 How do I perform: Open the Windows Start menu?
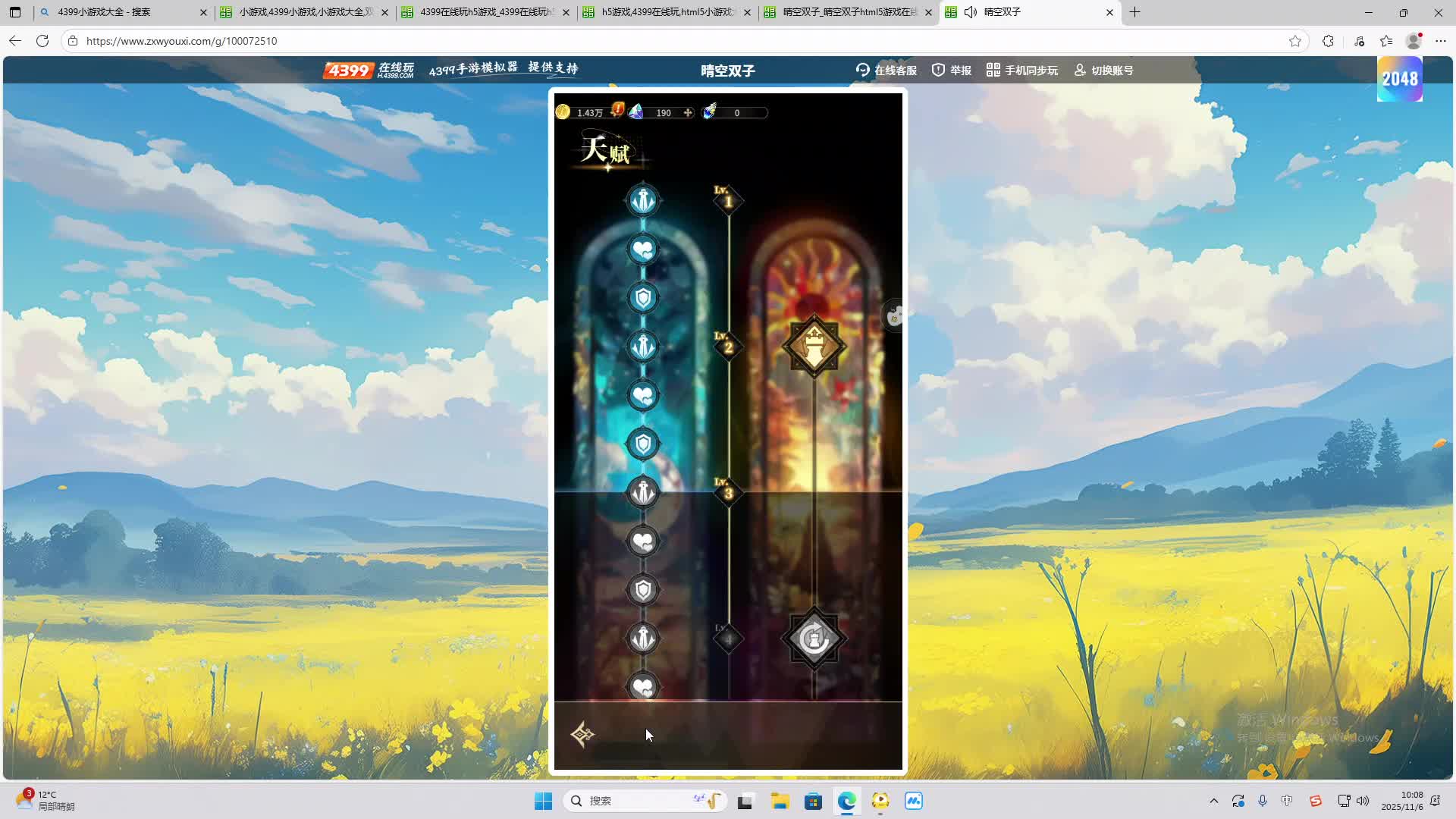coord(543,801)
